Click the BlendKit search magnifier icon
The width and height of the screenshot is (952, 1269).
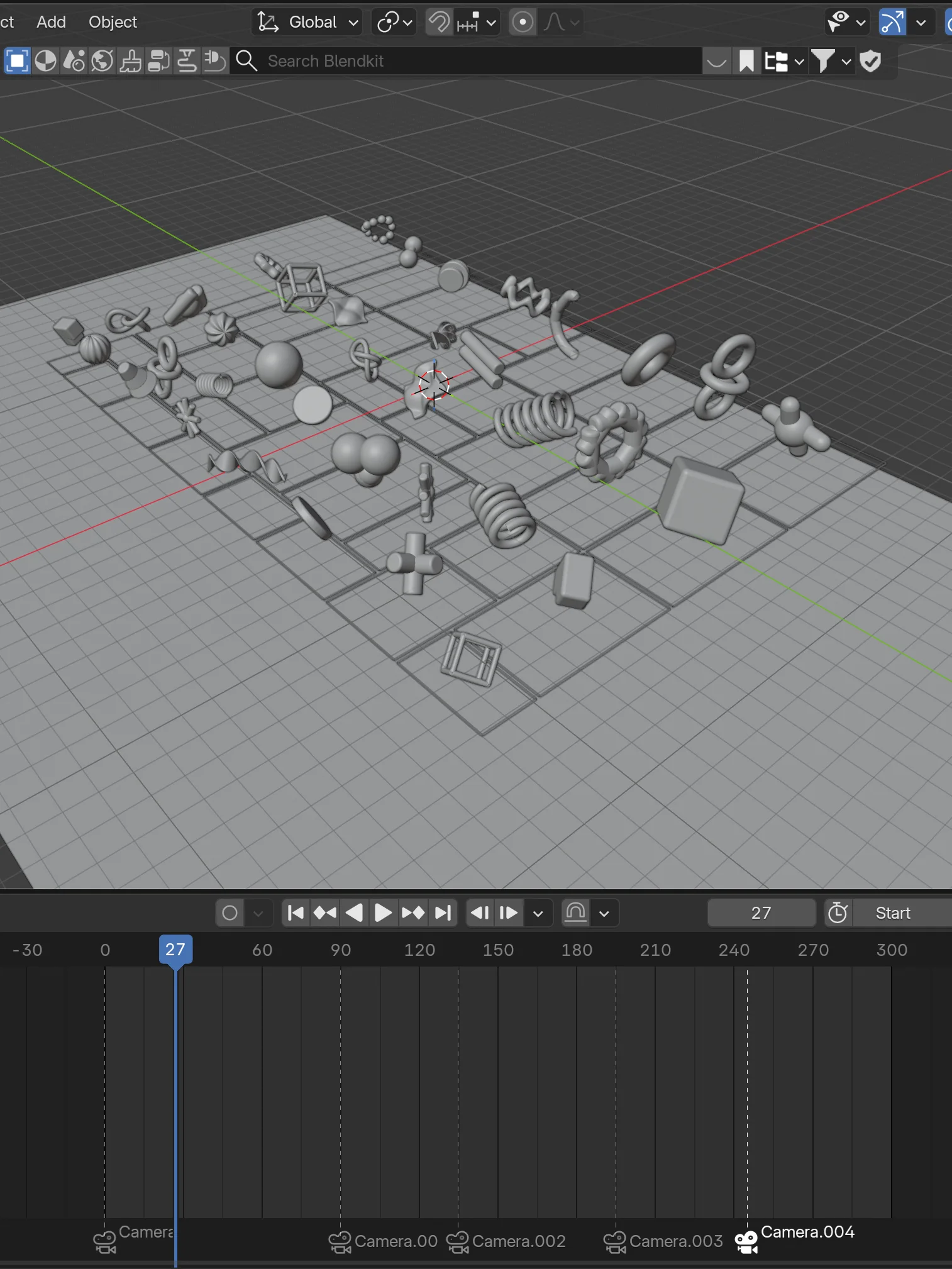(x=246, y=61)
